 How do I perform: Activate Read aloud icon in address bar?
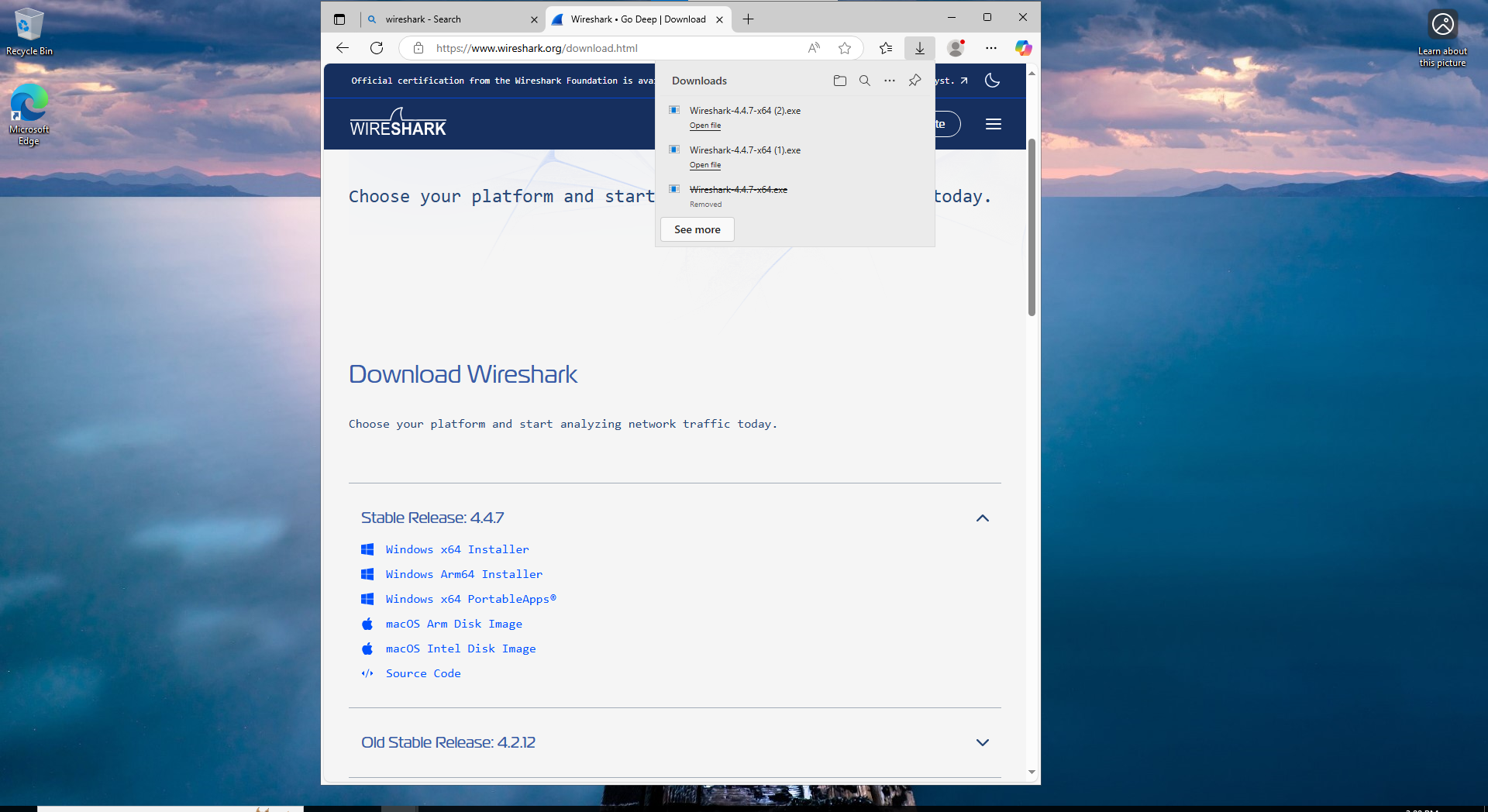[x=814, y=48]
